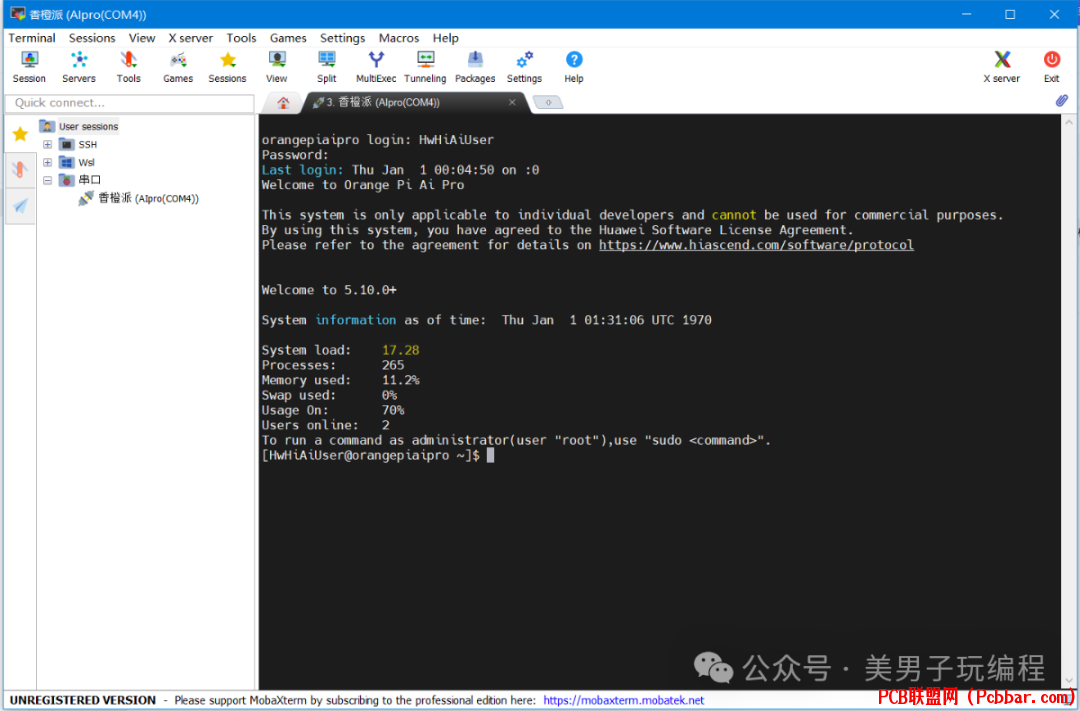
Task: Start the X server toolbar icon
Action: coord(1001,68)
